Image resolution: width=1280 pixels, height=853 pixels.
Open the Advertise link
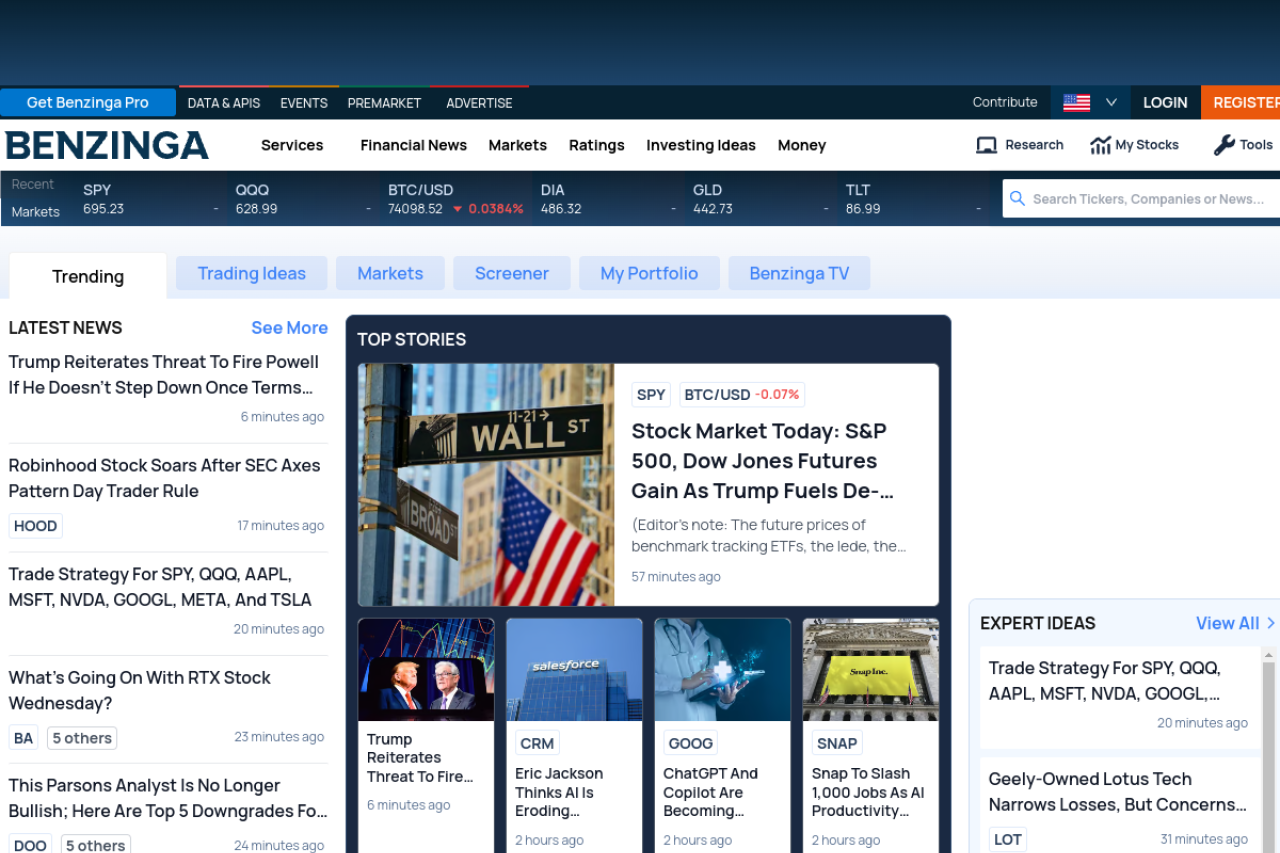479,103
